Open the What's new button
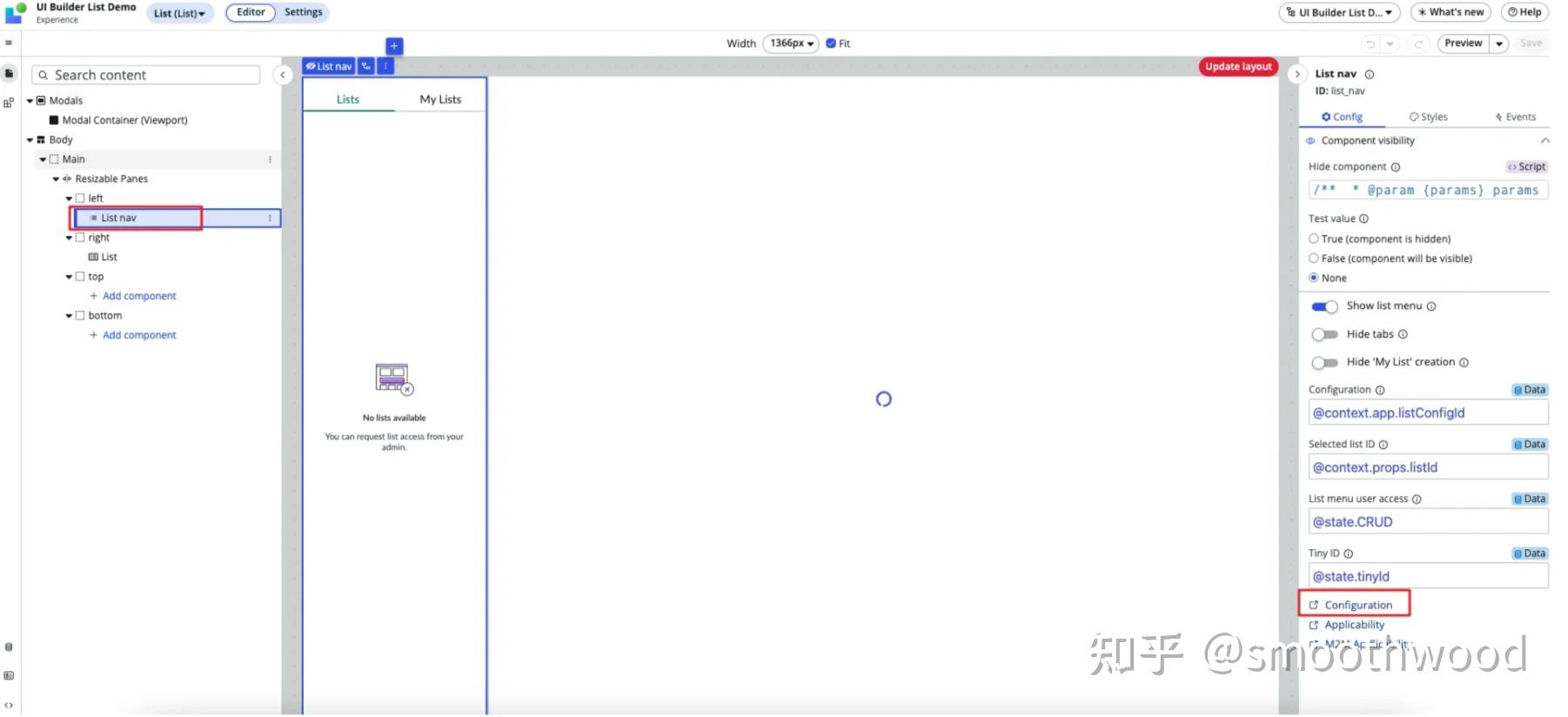This screenshot has height=717, width=1568. pyautogui.click(x=1450, y=12)
